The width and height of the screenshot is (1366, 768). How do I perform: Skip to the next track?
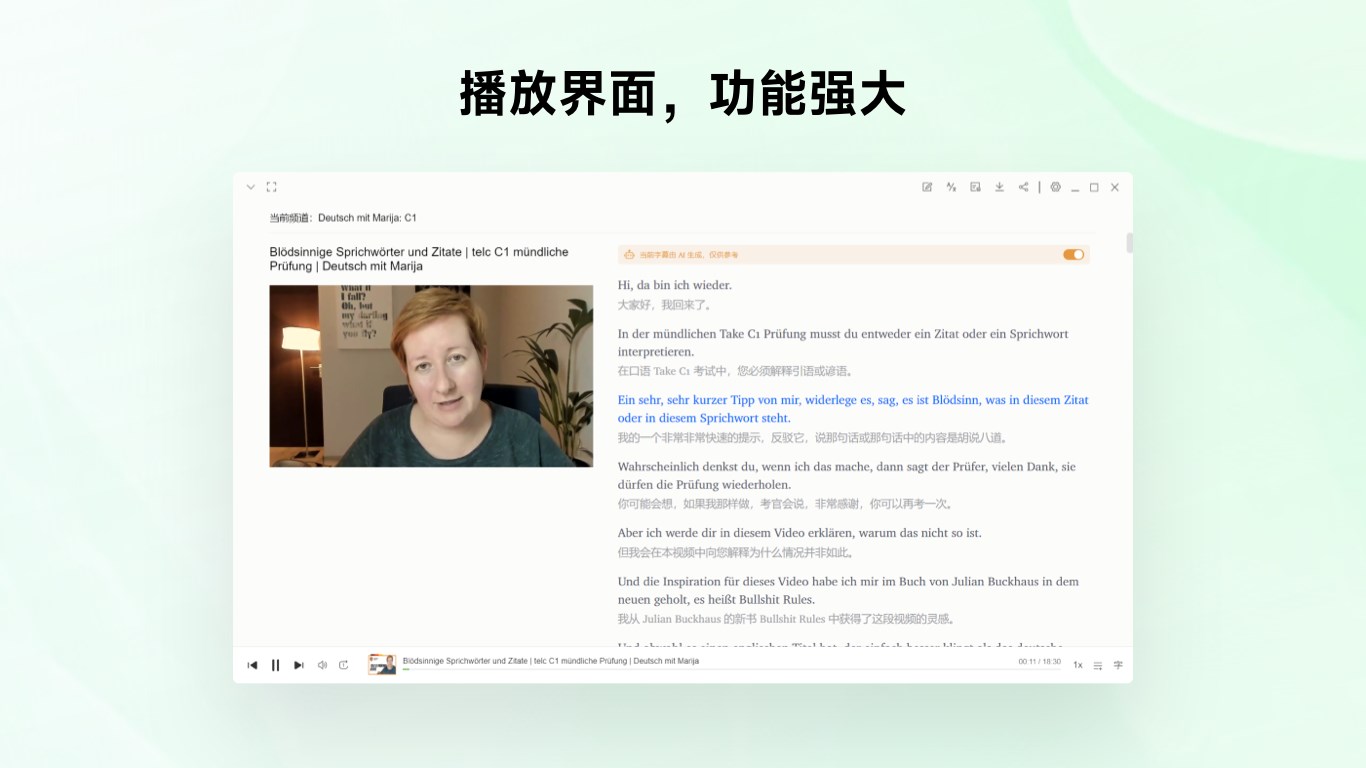[x=298, y=665]
